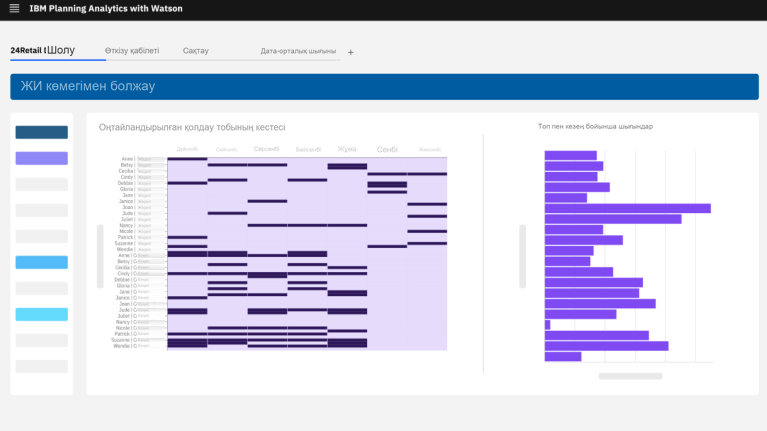Click gray sidebar button directly below sky-blue one
767x431 pixels.
click(x=42, y=288)
